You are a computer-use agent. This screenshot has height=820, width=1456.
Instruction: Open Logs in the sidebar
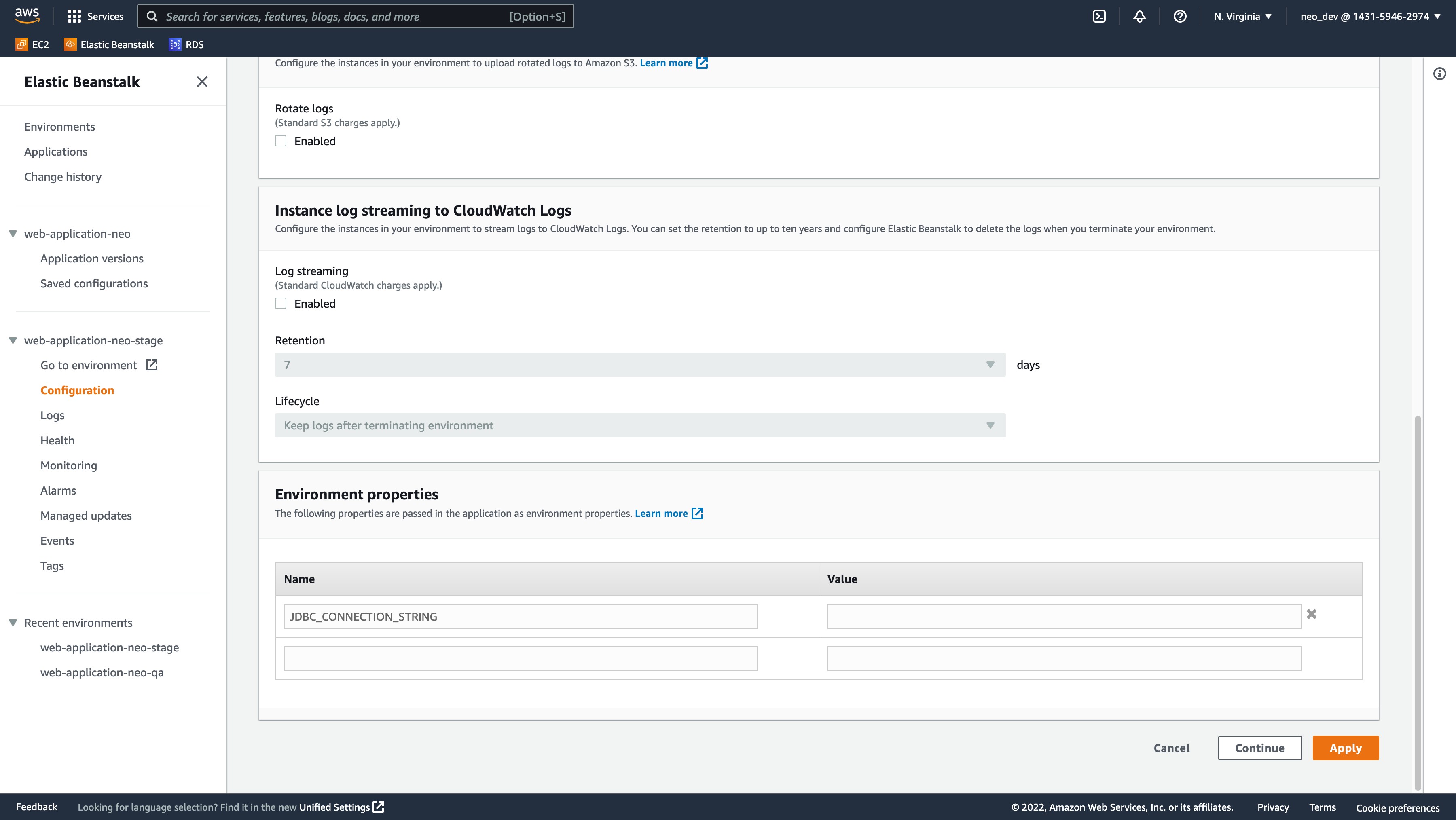pyautogui.click(x=53, y=415)
